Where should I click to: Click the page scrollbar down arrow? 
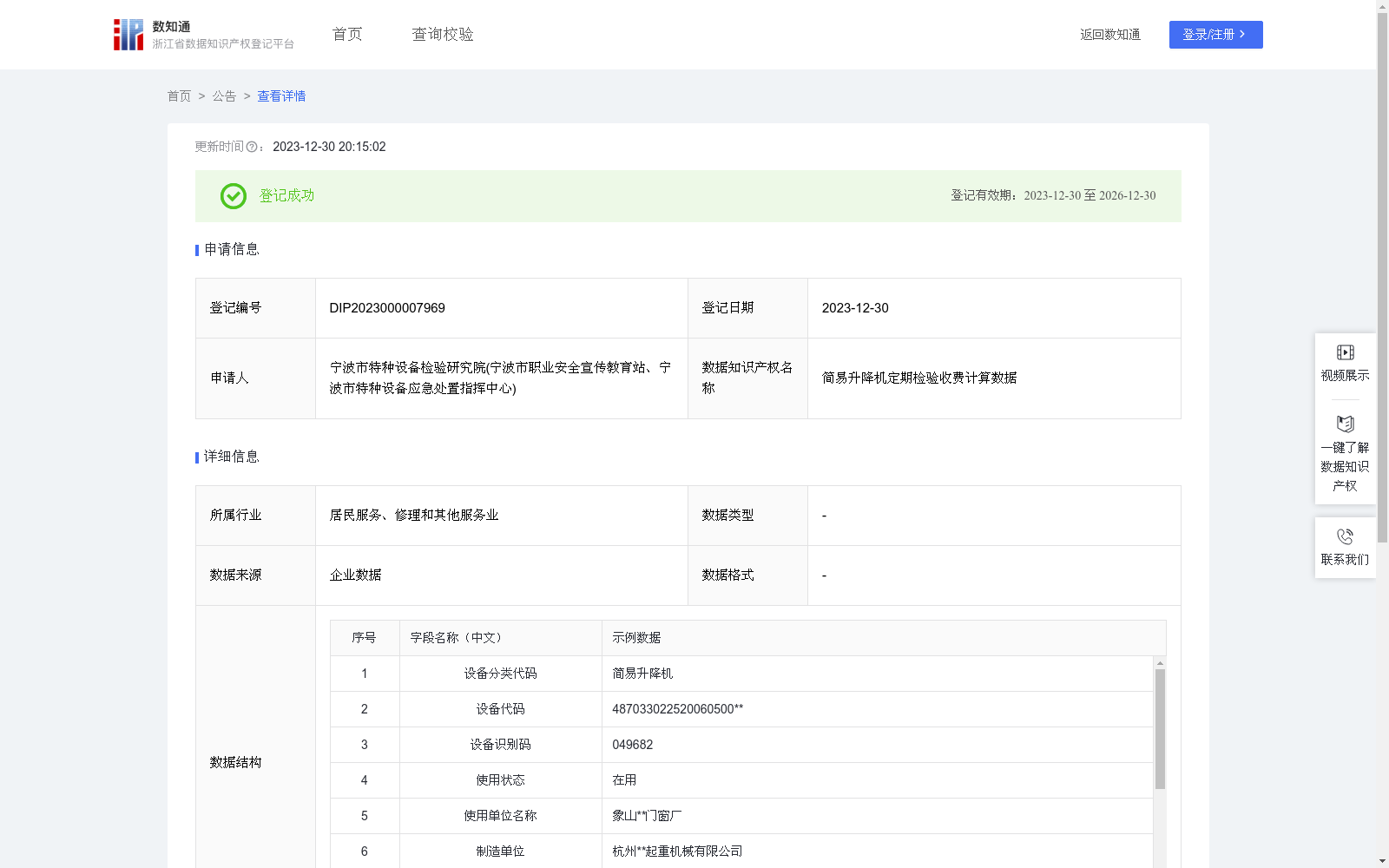(1382, 861)
